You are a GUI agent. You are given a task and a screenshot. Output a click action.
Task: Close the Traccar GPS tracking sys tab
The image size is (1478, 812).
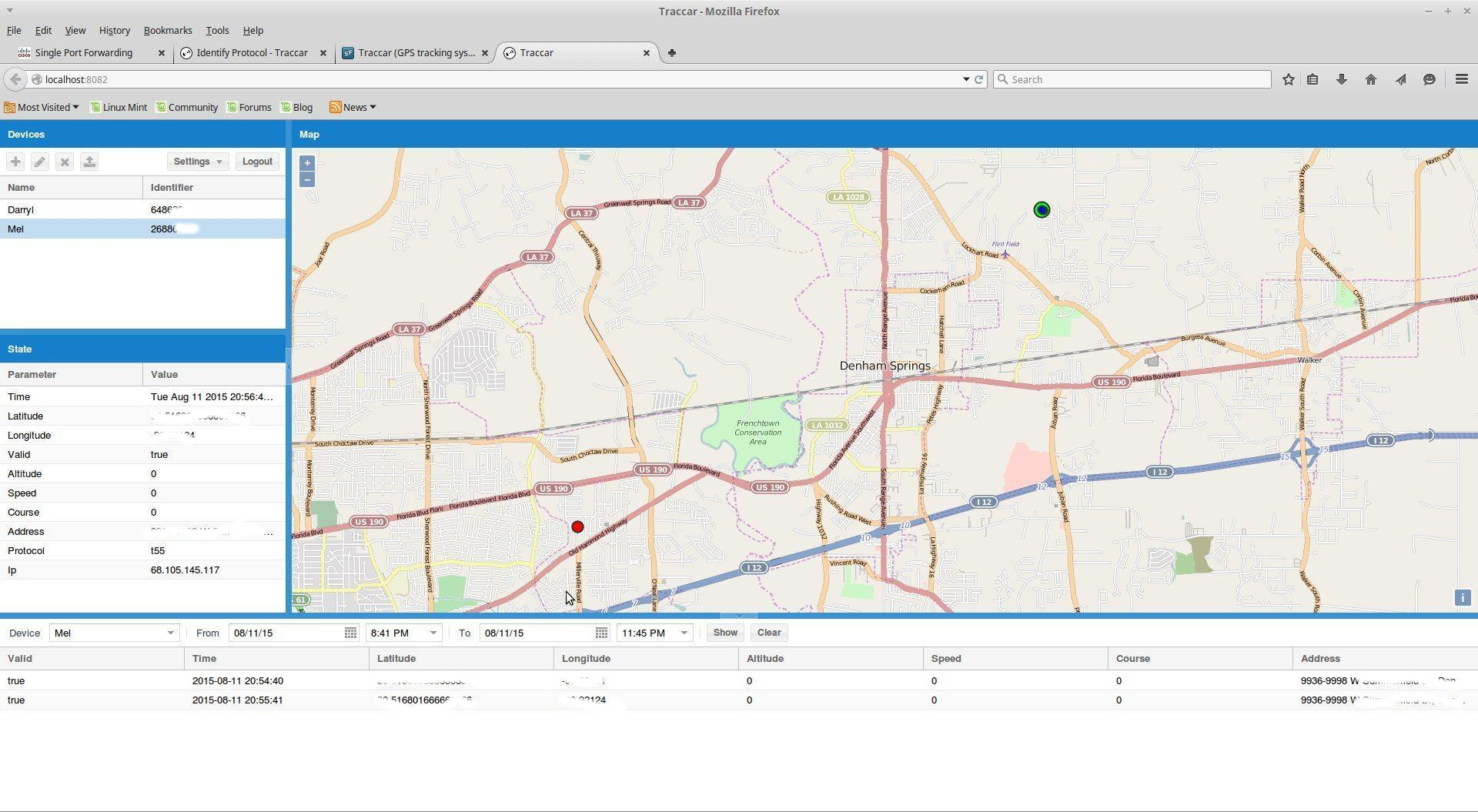point(485,53)
